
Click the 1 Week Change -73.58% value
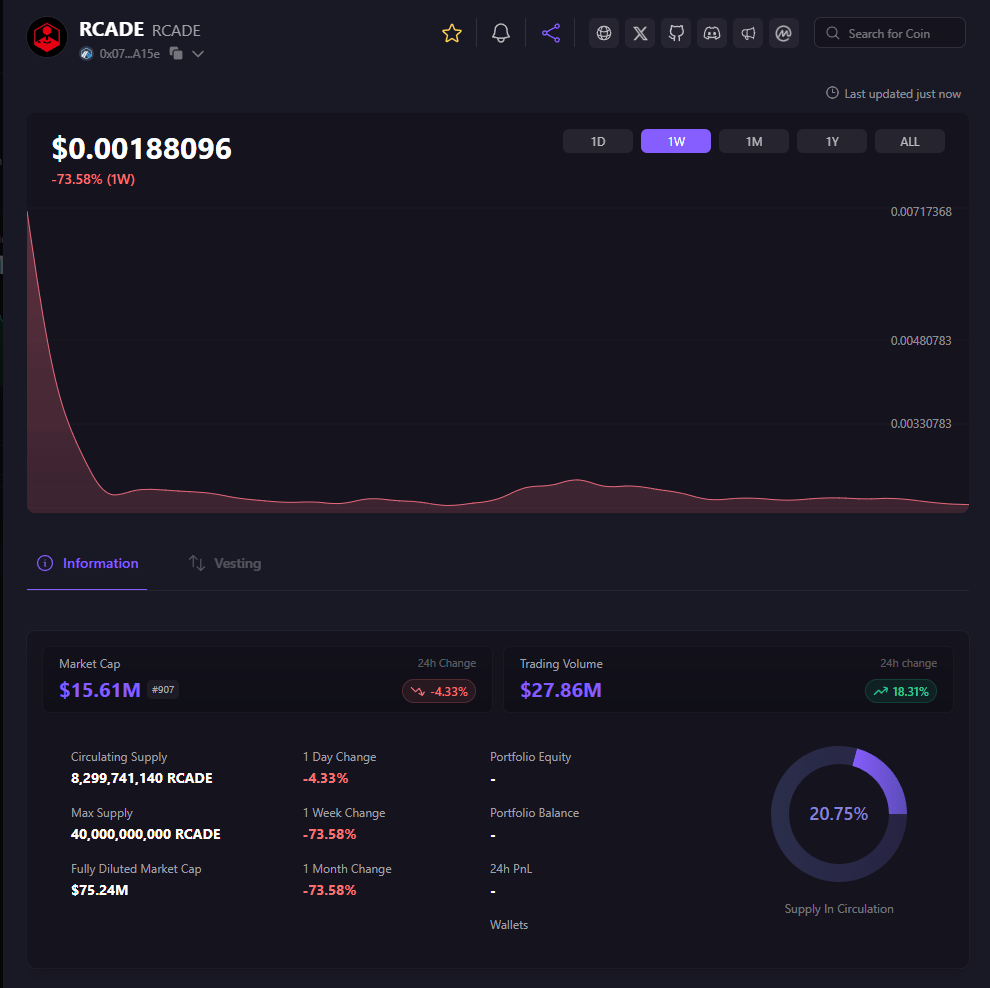pyautogui.click(x=330, y=835)
